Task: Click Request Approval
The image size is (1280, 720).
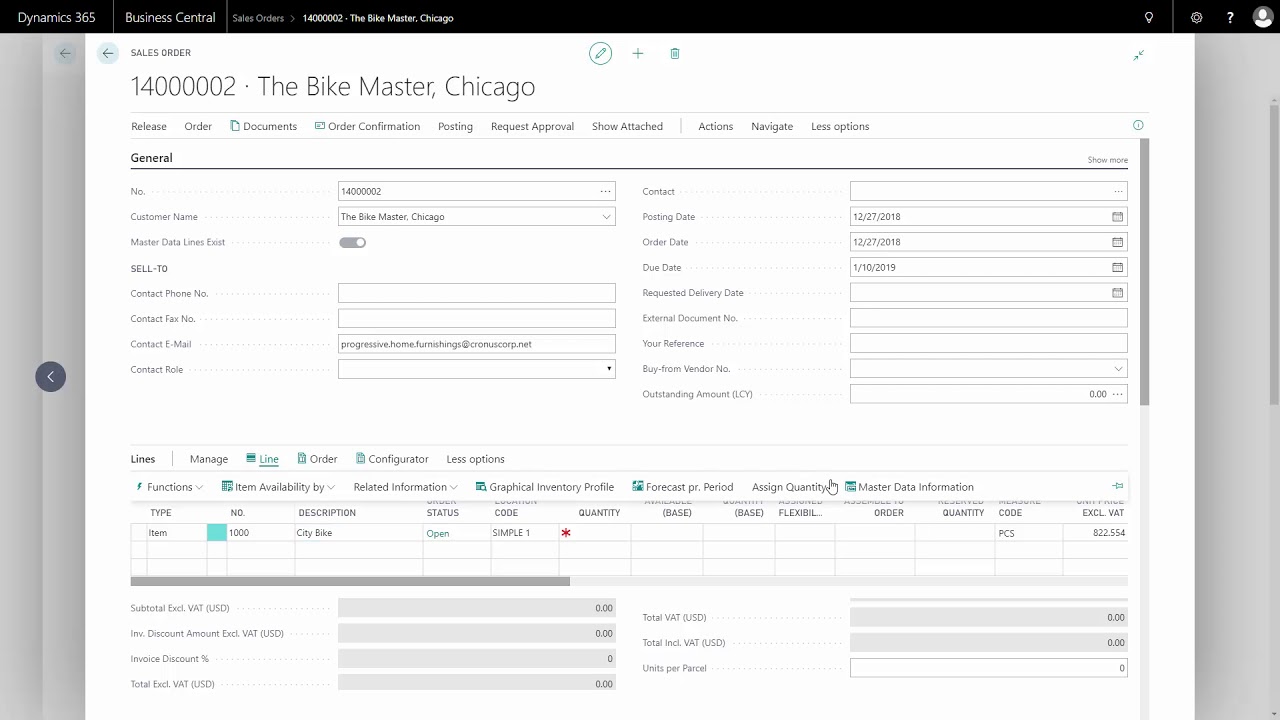Action: pyautogui.click(x=532, y=126)
